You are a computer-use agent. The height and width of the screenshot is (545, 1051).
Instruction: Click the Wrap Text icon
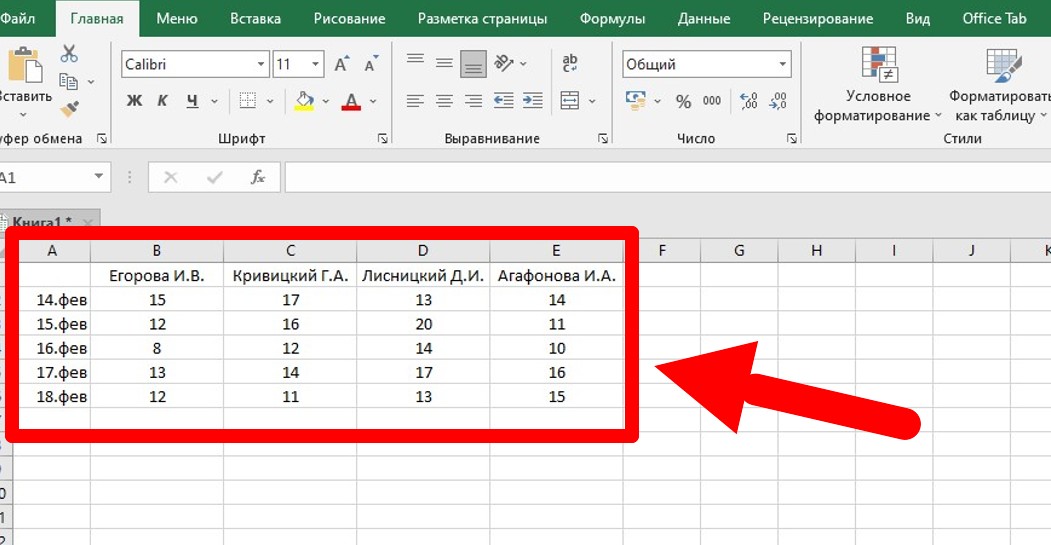point(570,64)
